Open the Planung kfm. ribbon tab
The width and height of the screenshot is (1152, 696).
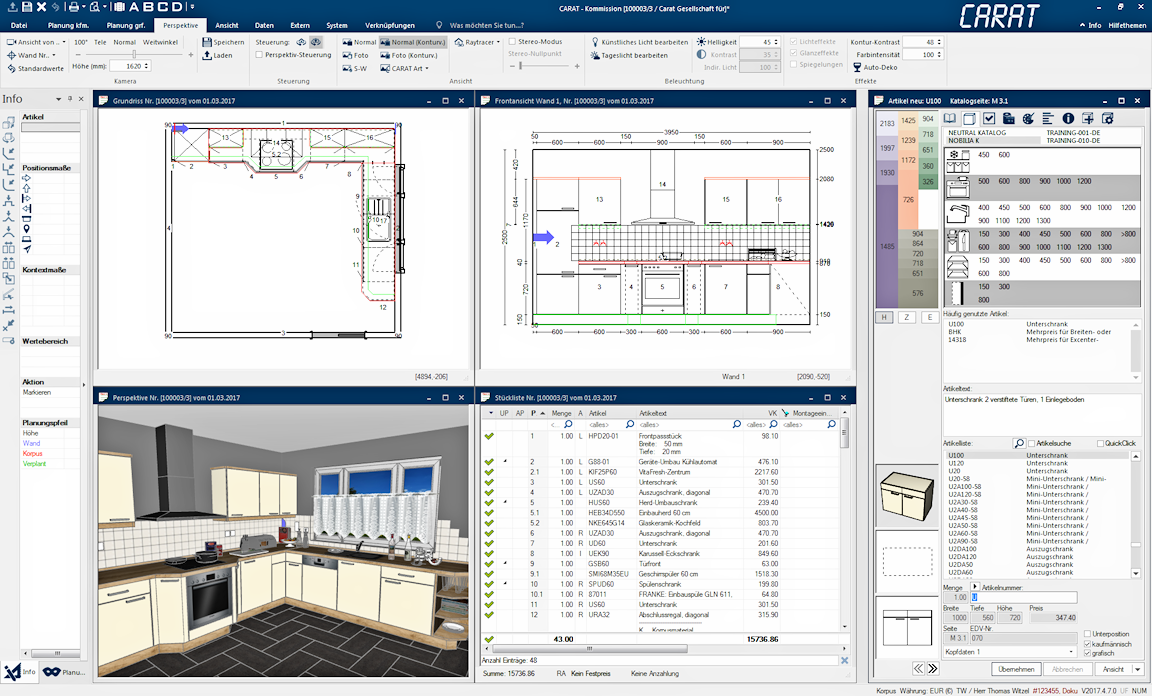coord(68,24)
